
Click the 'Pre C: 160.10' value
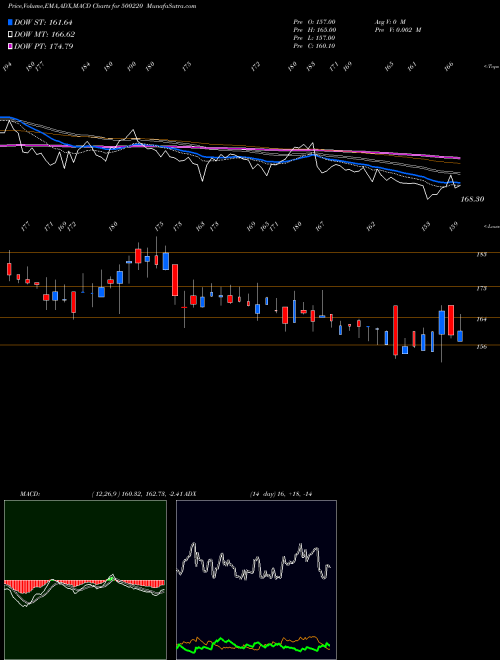314,46
